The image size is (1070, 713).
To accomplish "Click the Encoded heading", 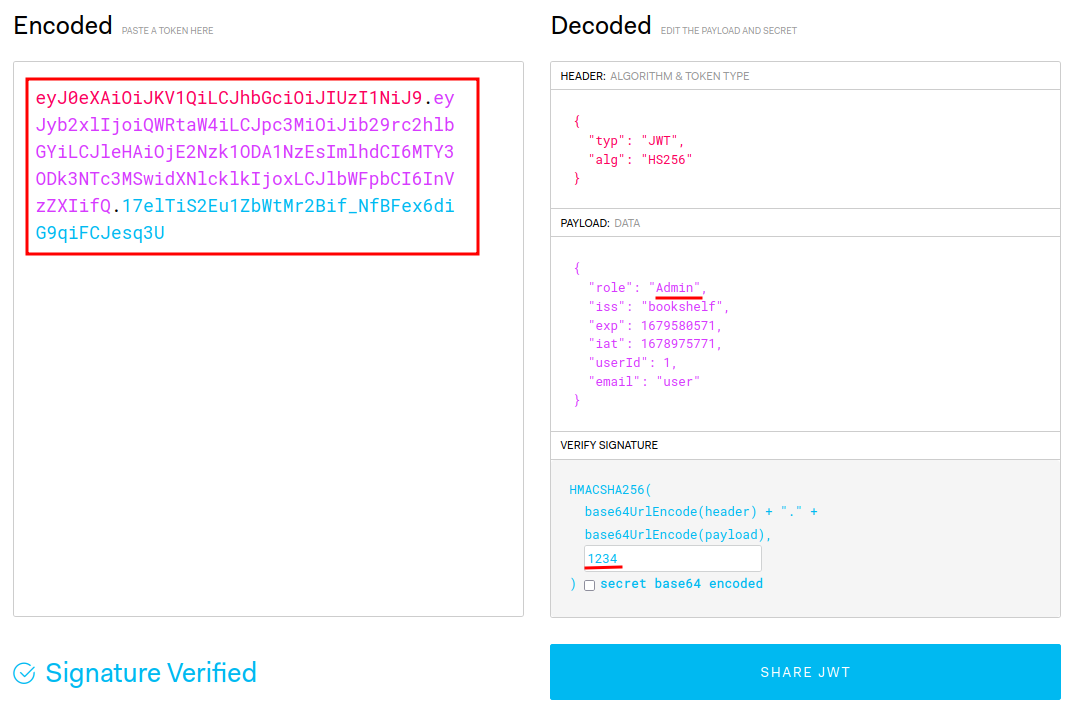I will click(63, 26).
